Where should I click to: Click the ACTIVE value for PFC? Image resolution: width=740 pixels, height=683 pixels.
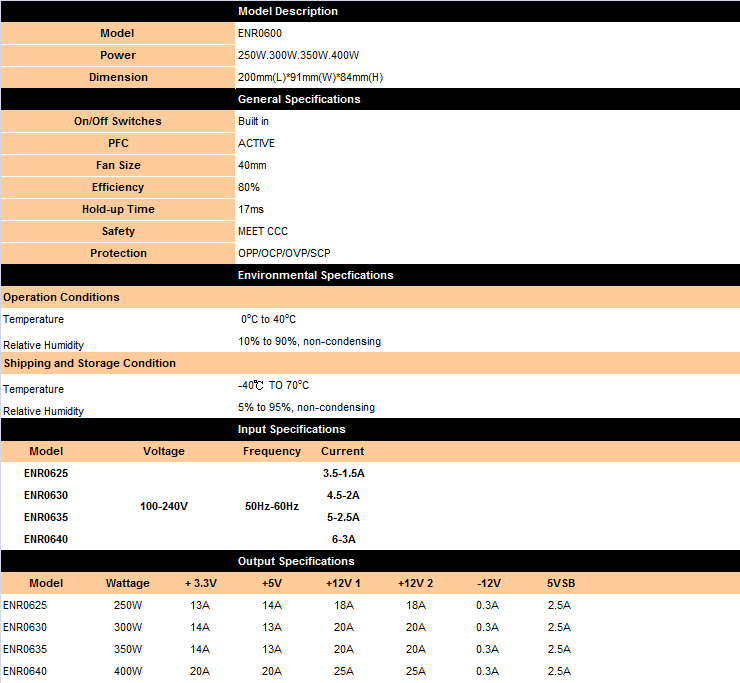click(256, 143)
